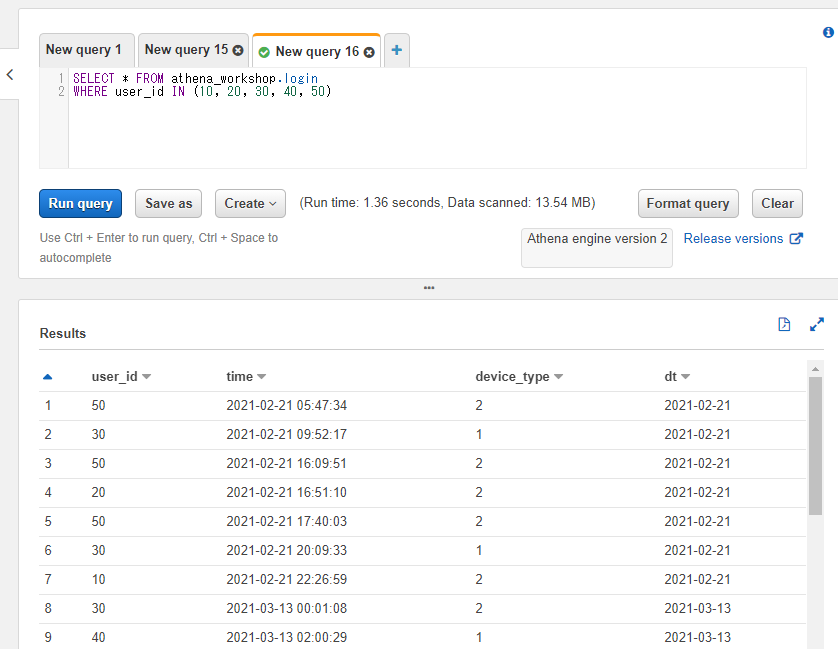Image resolution: width=838 pixels, height=649 pixels.
Task: Sort by the dt column
Action: tap(677, 376)
